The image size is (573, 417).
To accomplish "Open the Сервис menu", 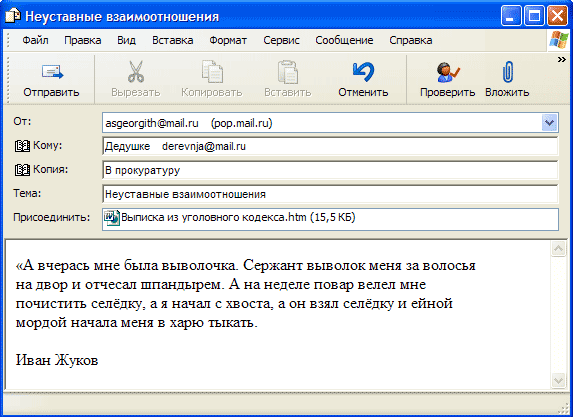I will pyautogui.click(x=281, y=40).
